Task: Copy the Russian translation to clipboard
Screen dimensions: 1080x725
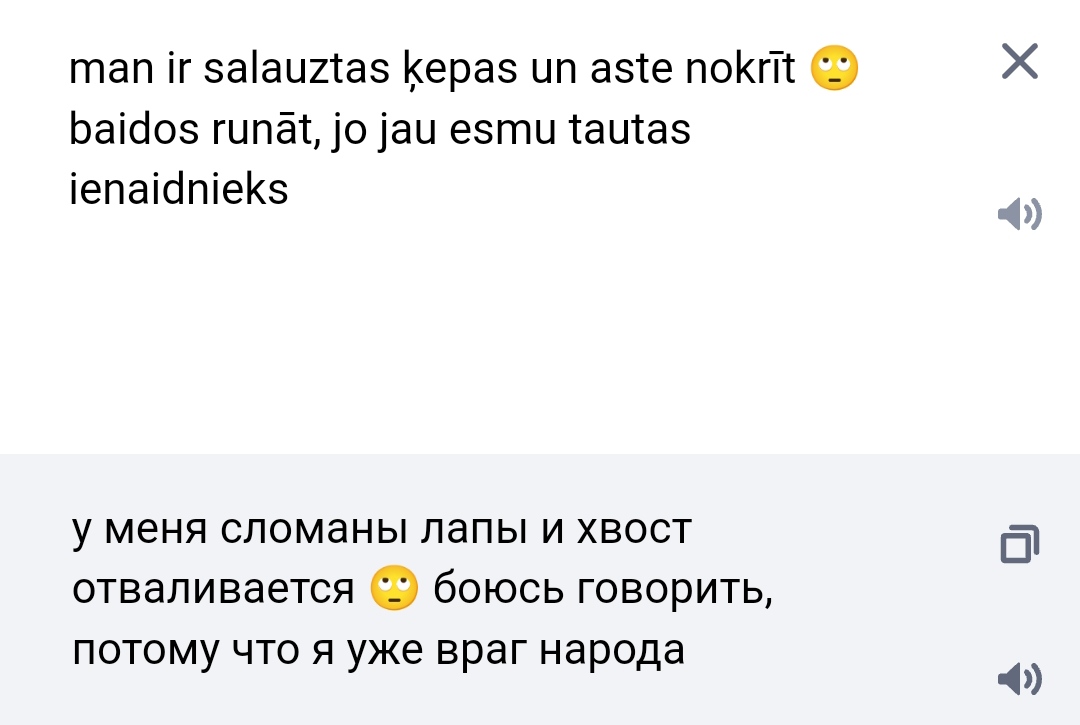Action: pos(1019,543)
